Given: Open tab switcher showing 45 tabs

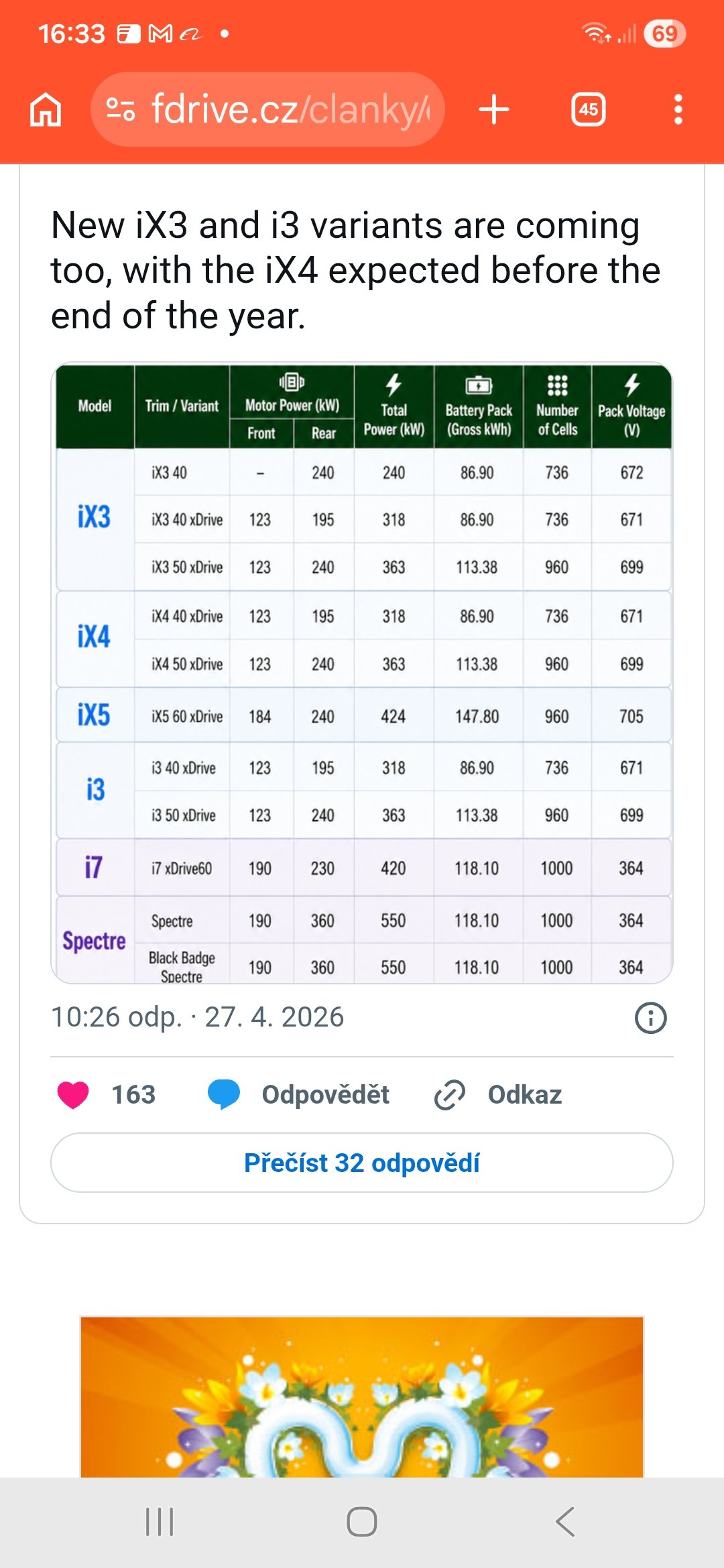Looking at the screenshot, I should (588, 109).
